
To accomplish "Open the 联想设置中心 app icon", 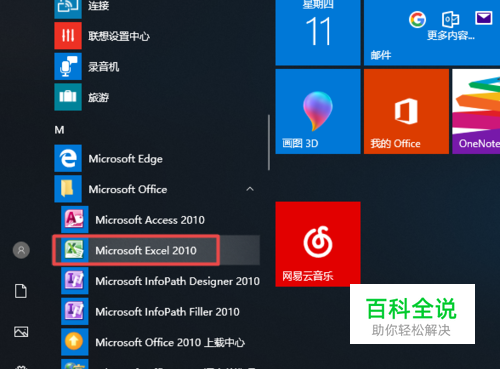I will (x=68, y=36).
